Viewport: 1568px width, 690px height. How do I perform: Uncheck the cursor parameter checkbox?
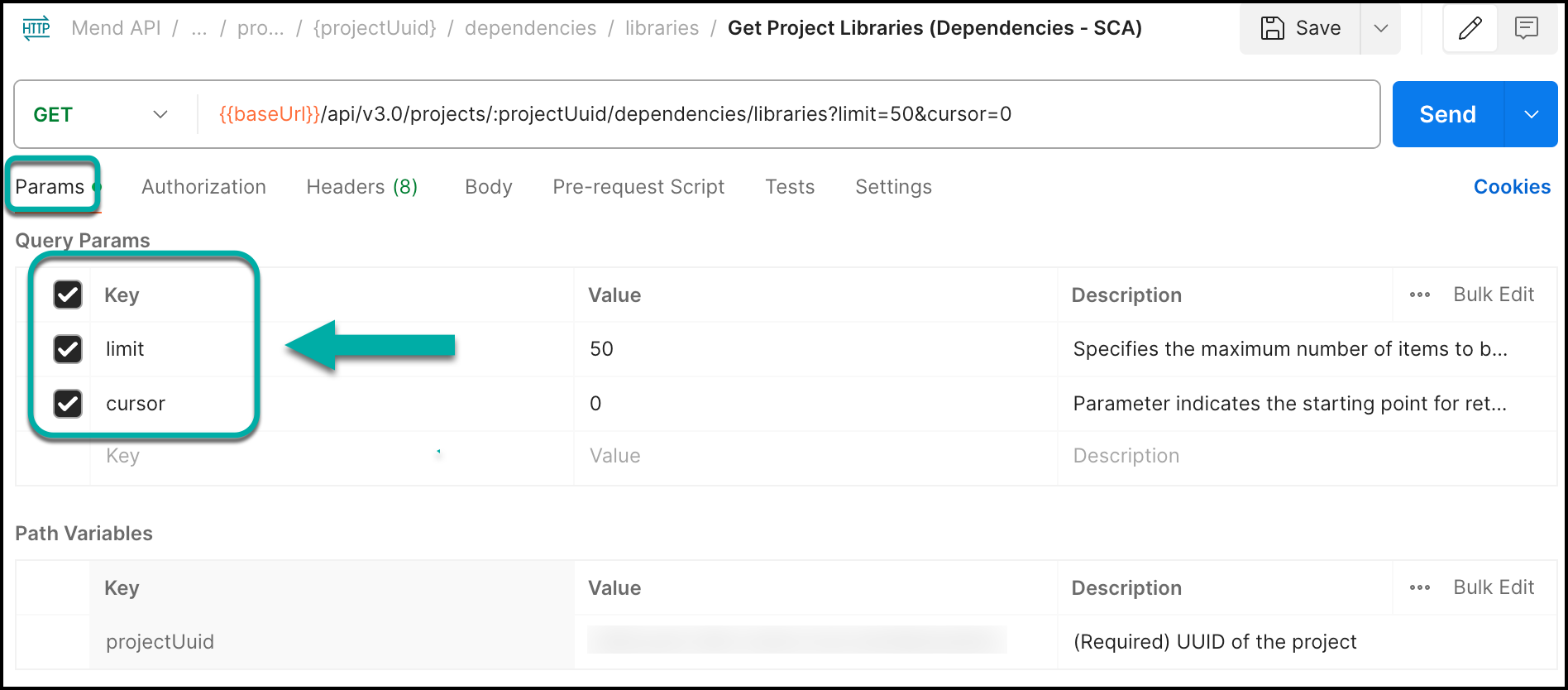(68, 404)
